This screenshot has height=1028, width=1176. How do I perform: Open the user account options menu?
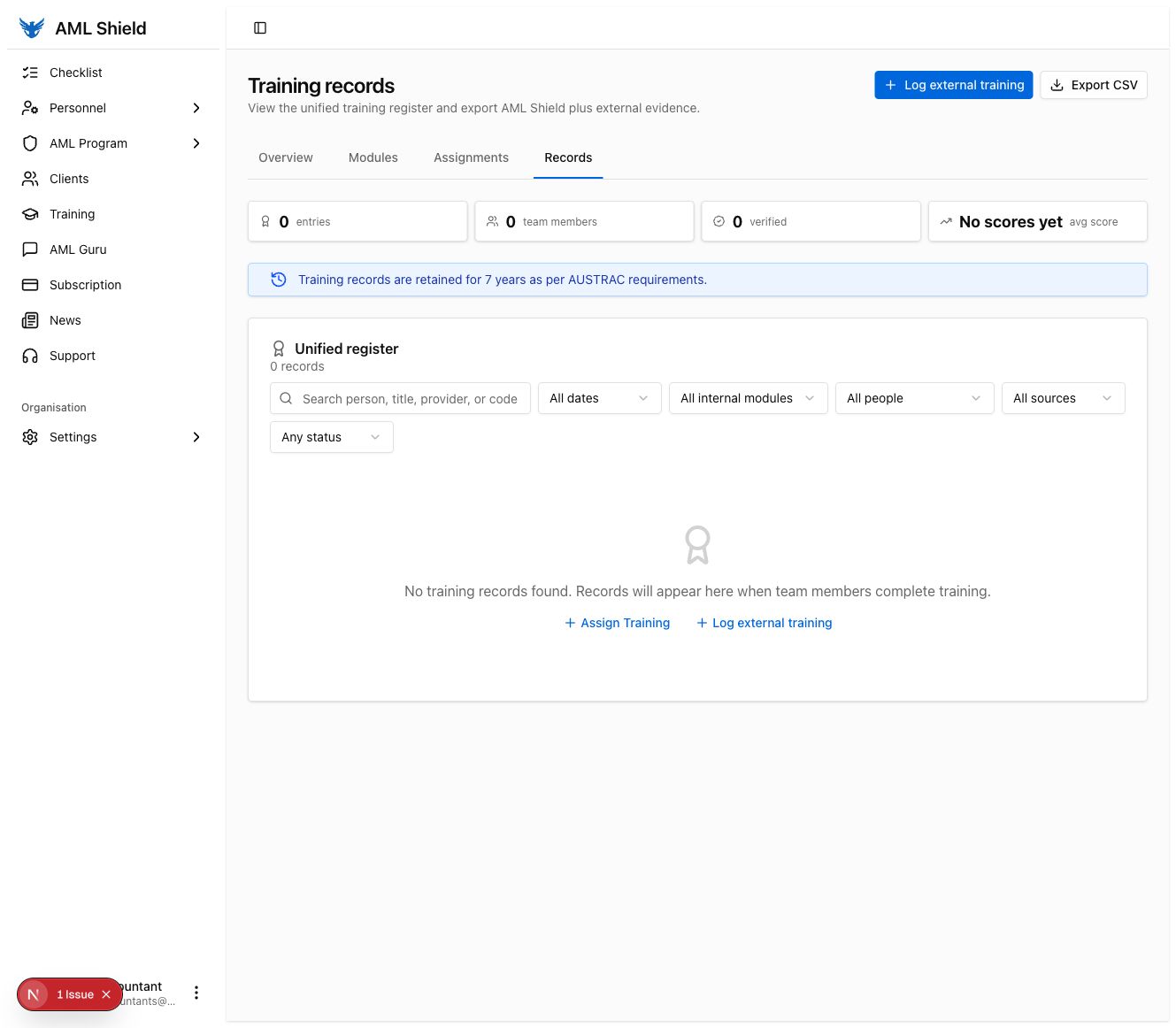click(x=196, y=993)
